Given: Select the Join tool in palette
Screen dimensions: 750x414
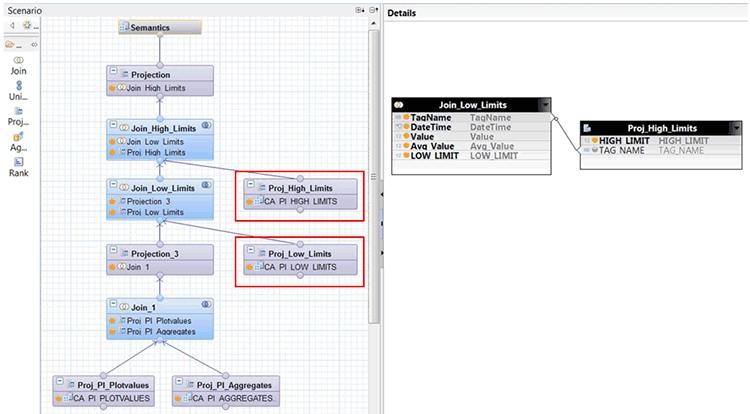Looking at the screenshot, I should pyautogui.click(x=19, y=66).
